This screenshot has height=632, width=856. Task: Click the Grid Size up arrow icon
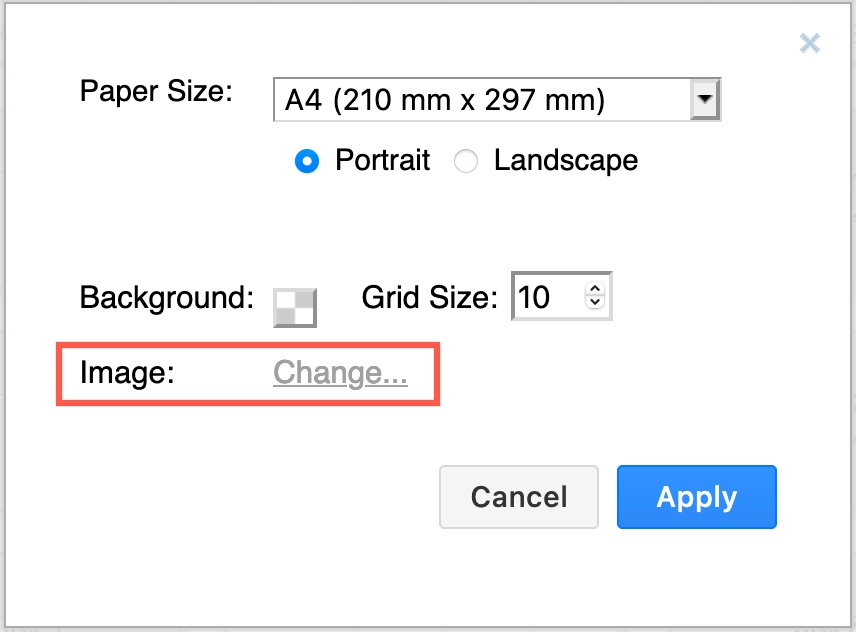click(593, 289)
